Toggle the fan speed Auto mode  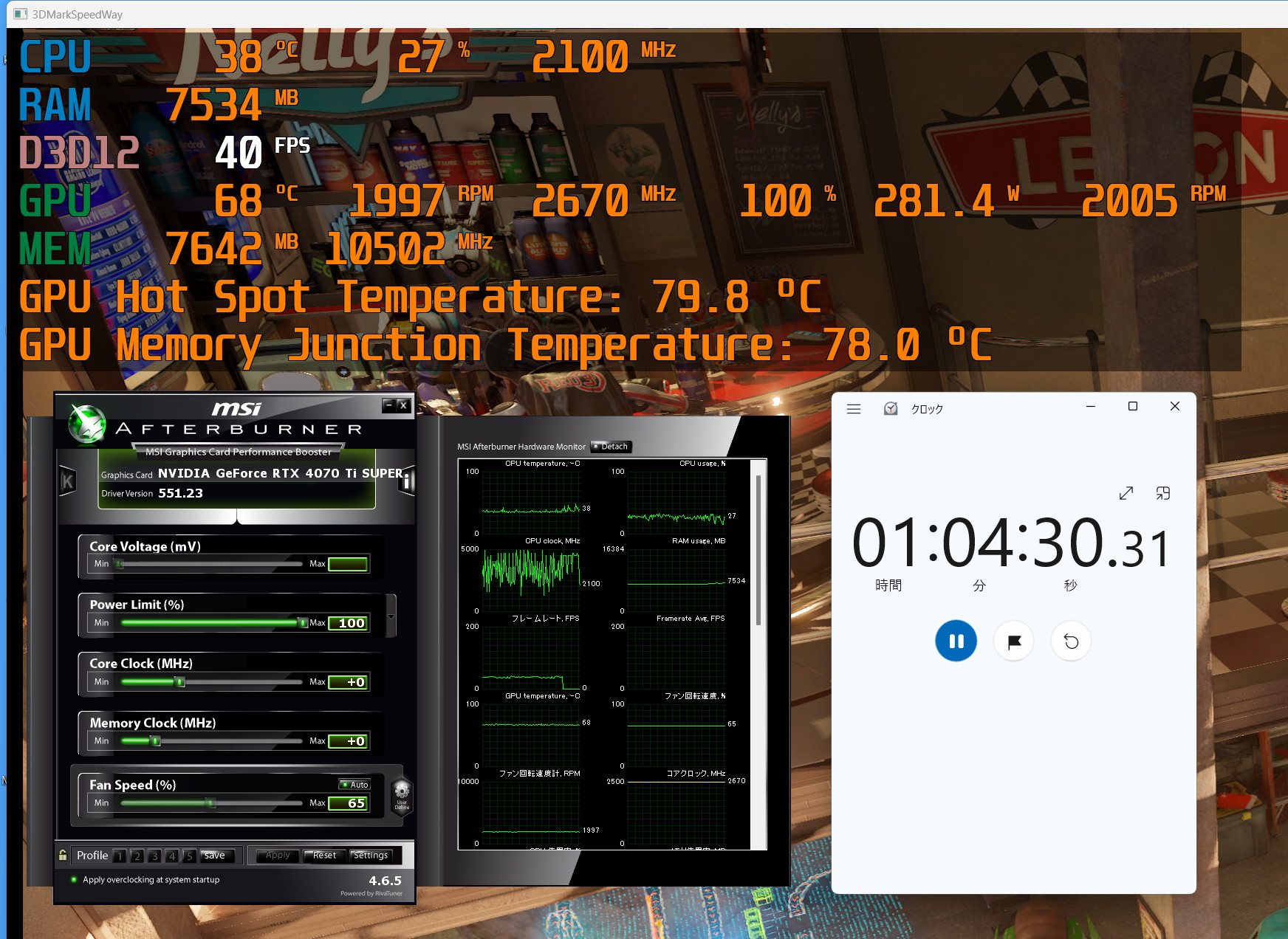tap(354, 784)
